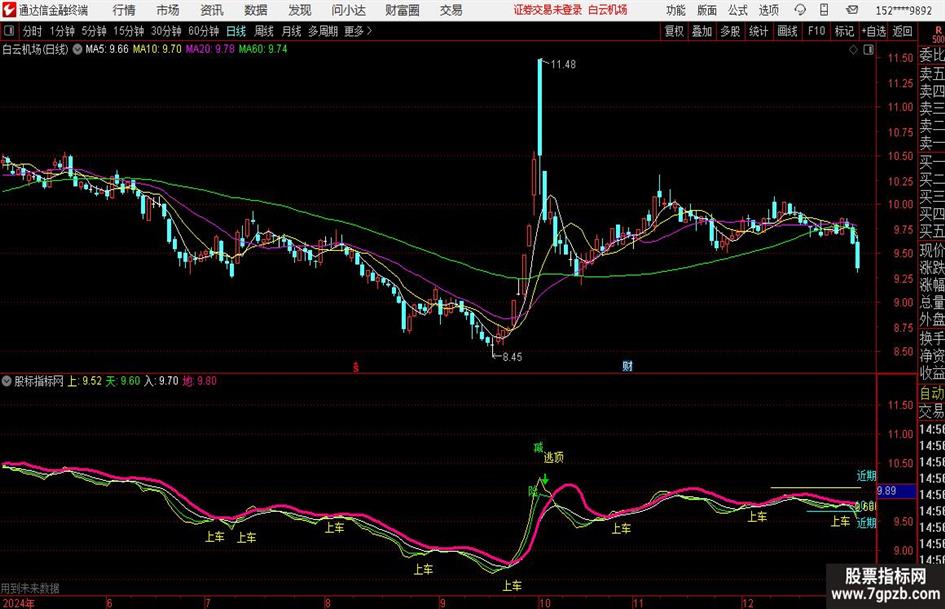Open the 多周期 multi-period view
The image size is (945, 609).
click(323, 31)
